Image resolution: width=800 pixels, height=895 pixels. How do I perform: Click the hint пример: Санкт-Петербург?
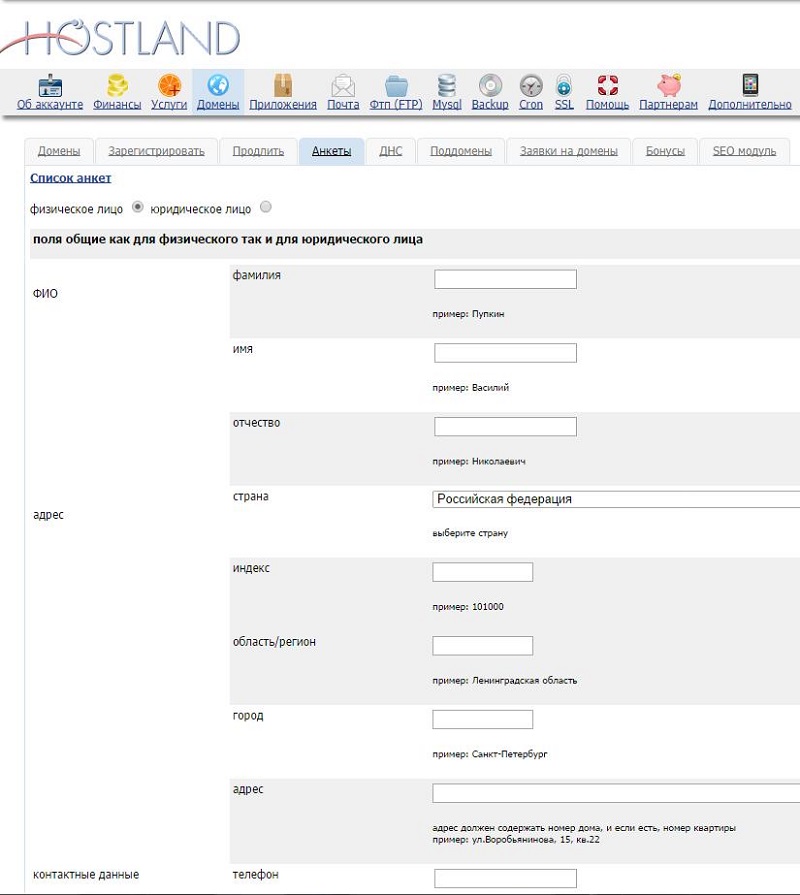pos(490,754)
